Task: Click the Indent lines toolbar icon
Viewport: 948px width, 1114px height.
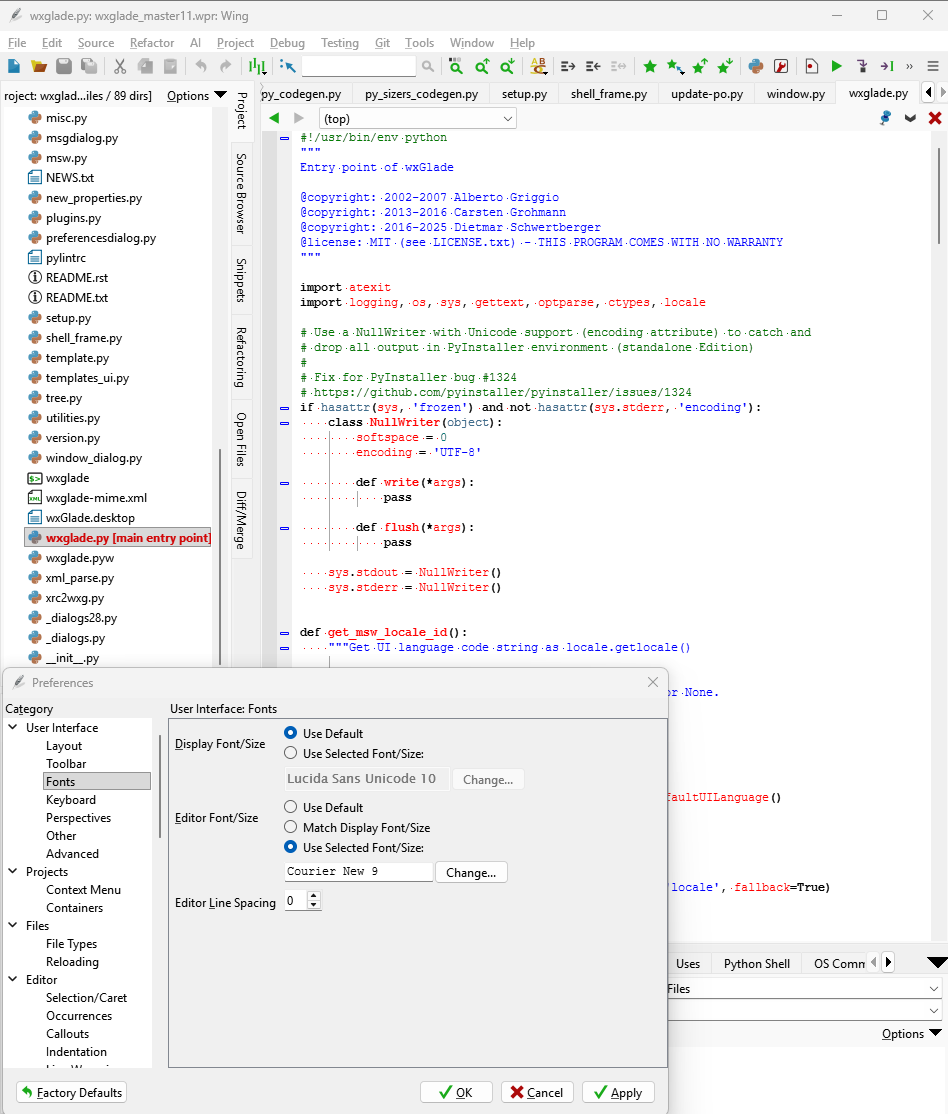Action: pos(568,66)
